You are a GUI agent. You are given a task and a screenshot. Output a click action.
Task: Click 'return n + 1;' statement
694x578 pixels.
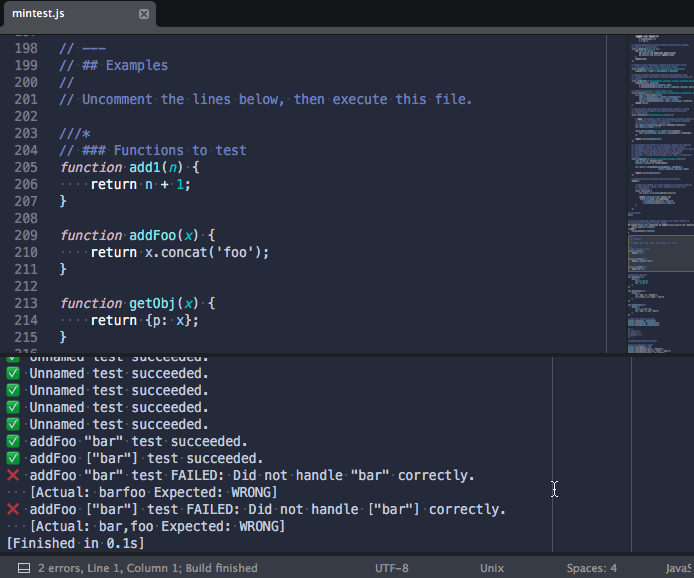point(140,185)
